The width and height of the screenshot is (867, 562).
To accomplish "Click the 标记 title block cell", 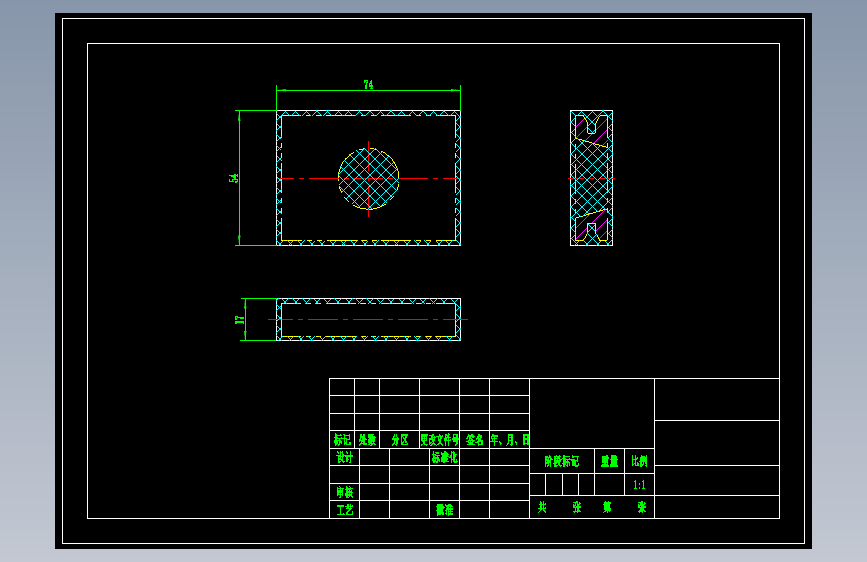I will point(342,440).
